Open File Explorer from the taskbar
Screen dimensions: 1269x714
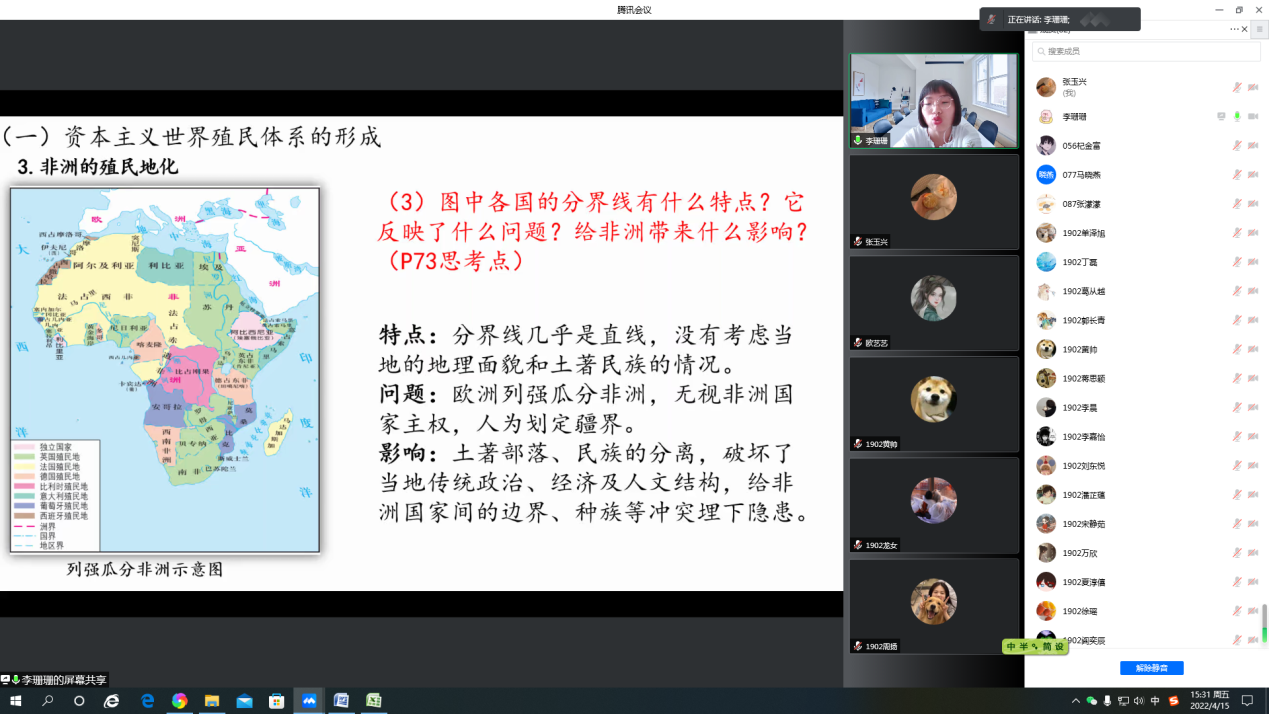click(x=212, y=701)
